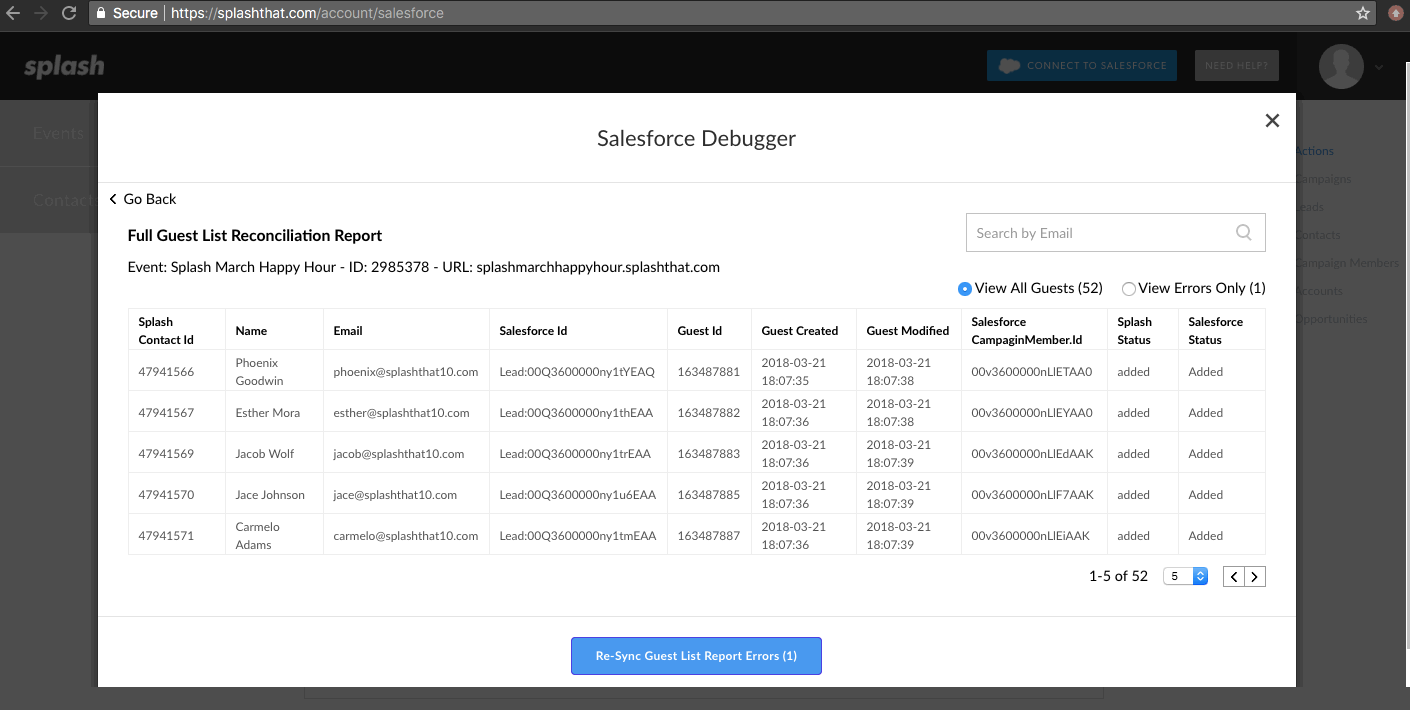The height and width of the screenshot is (710, 1410).
Task: Click contact id 47941566
Action: point(166,371)
